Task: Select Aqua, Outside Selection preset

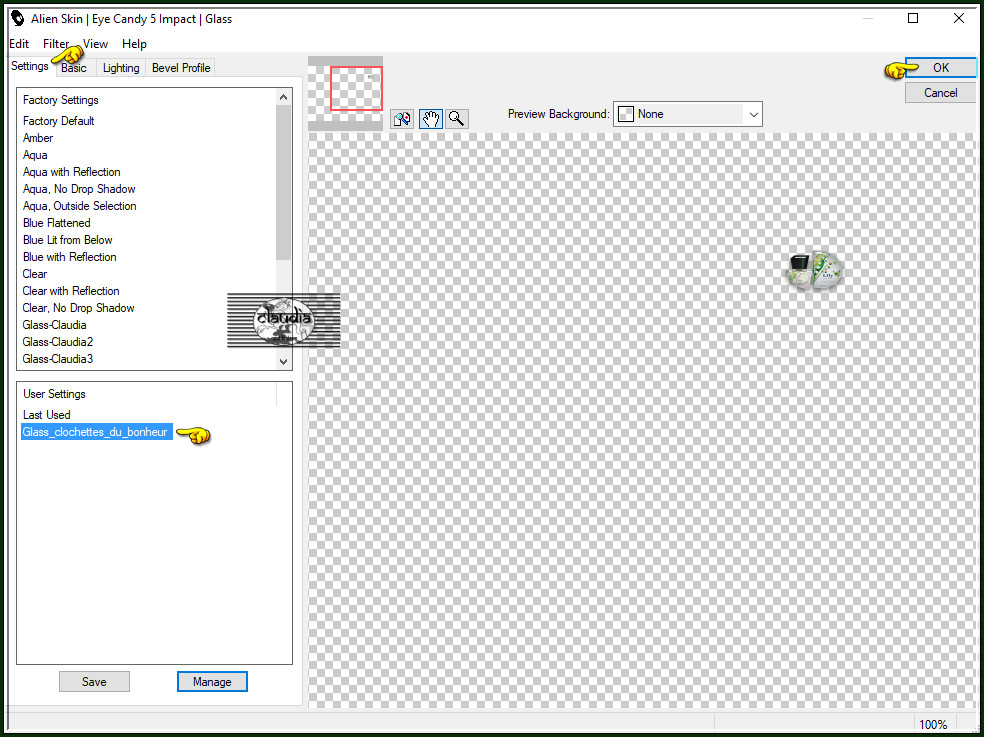Action: pyautogui.click(x=80, y=206)
